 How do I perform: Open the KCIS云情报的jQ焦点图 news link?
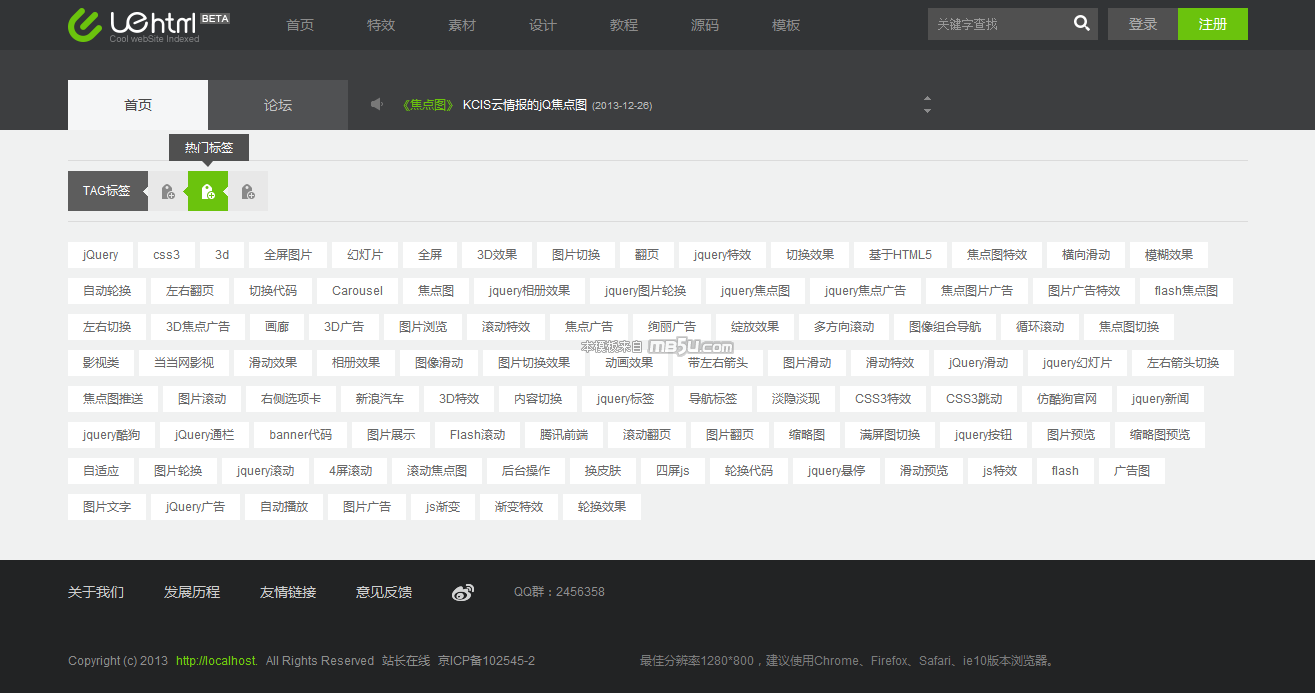point(524,105)
